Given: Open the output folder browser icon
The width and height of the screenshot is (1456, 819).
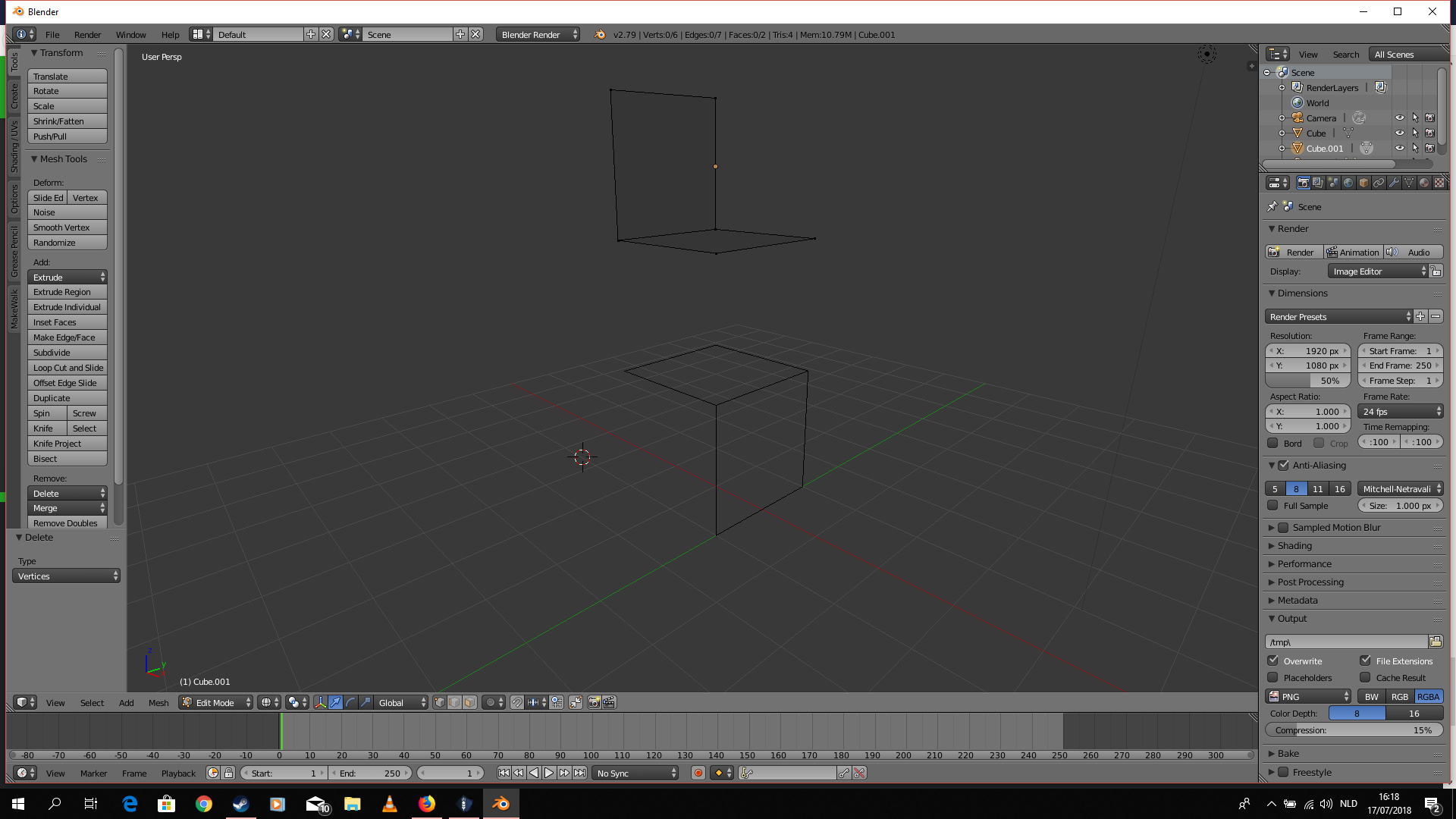Looking at the screenshot, I should [1436, 642].
